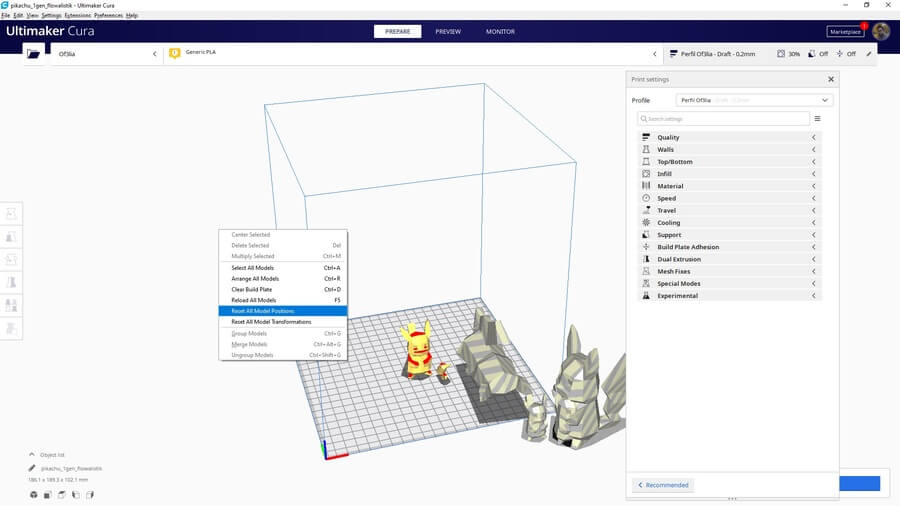Open the settings visibility hamburger menu
Viewport: 900px width, 506px height.
tap(817, 119)
